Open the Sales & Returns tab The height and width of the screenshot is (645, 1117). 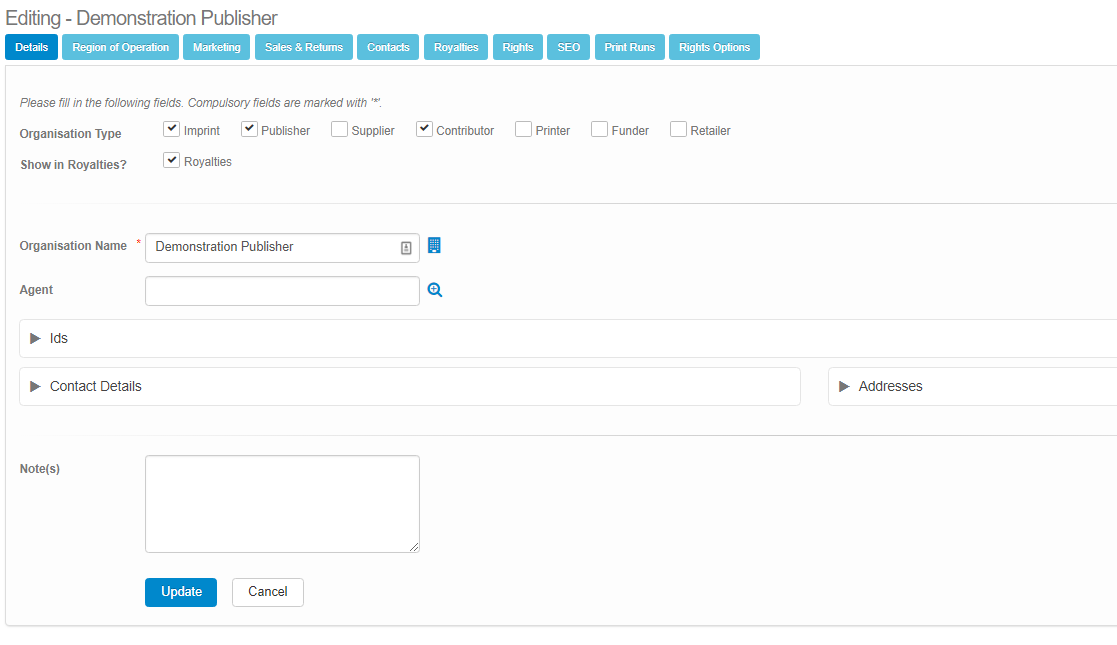pyautogui.click(x=303, y=47)
